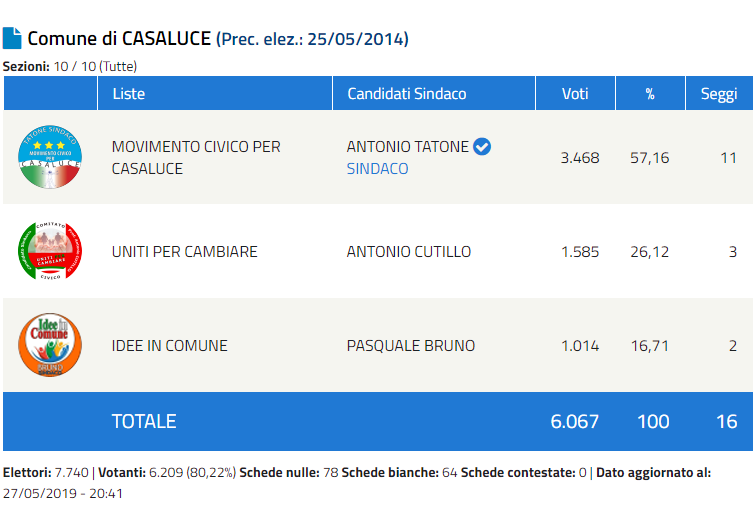
Task: Click the Liste column header
Action: point(128,94)
